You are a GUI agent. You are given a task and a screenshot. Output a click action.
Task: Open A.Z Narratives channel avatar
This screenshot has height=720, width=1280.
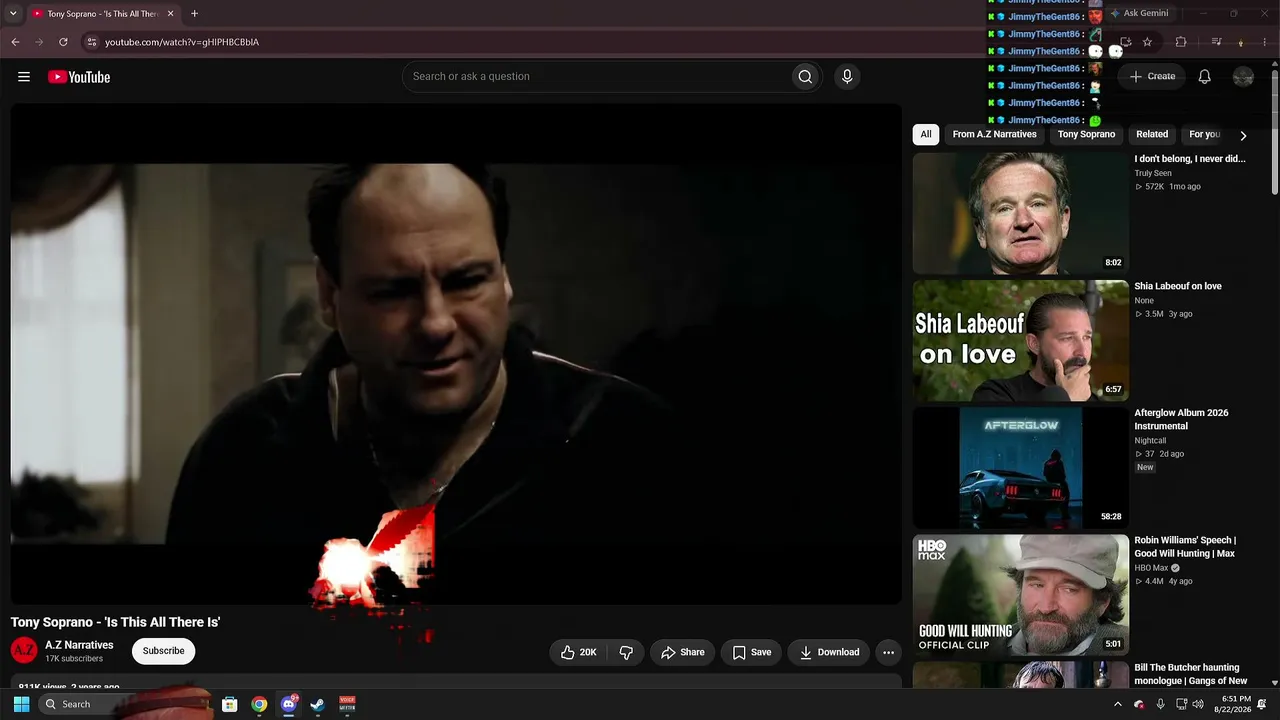pyautogui.click(x=24, y=651)
